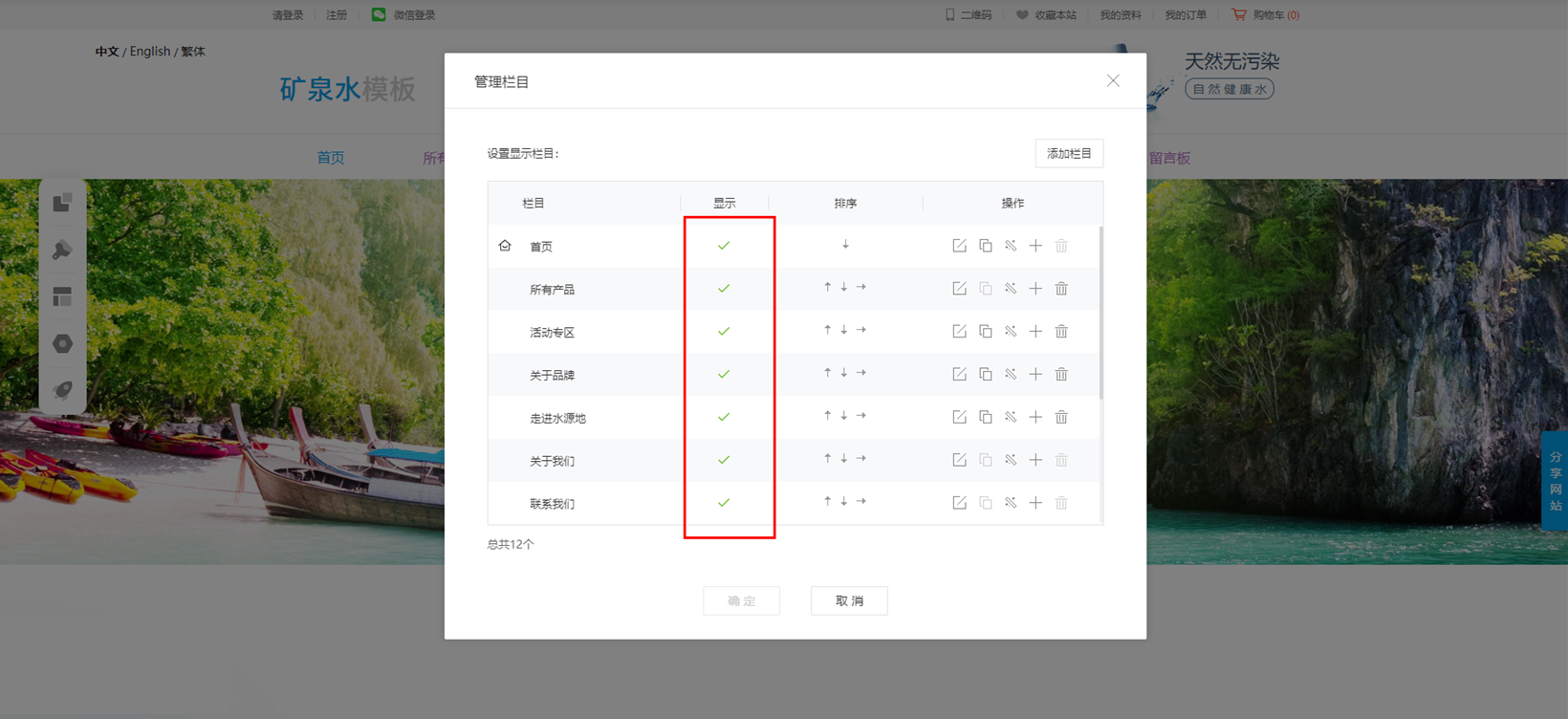
Task: Click plus icon in 关于品牌 row
Action: [1035, 375]
